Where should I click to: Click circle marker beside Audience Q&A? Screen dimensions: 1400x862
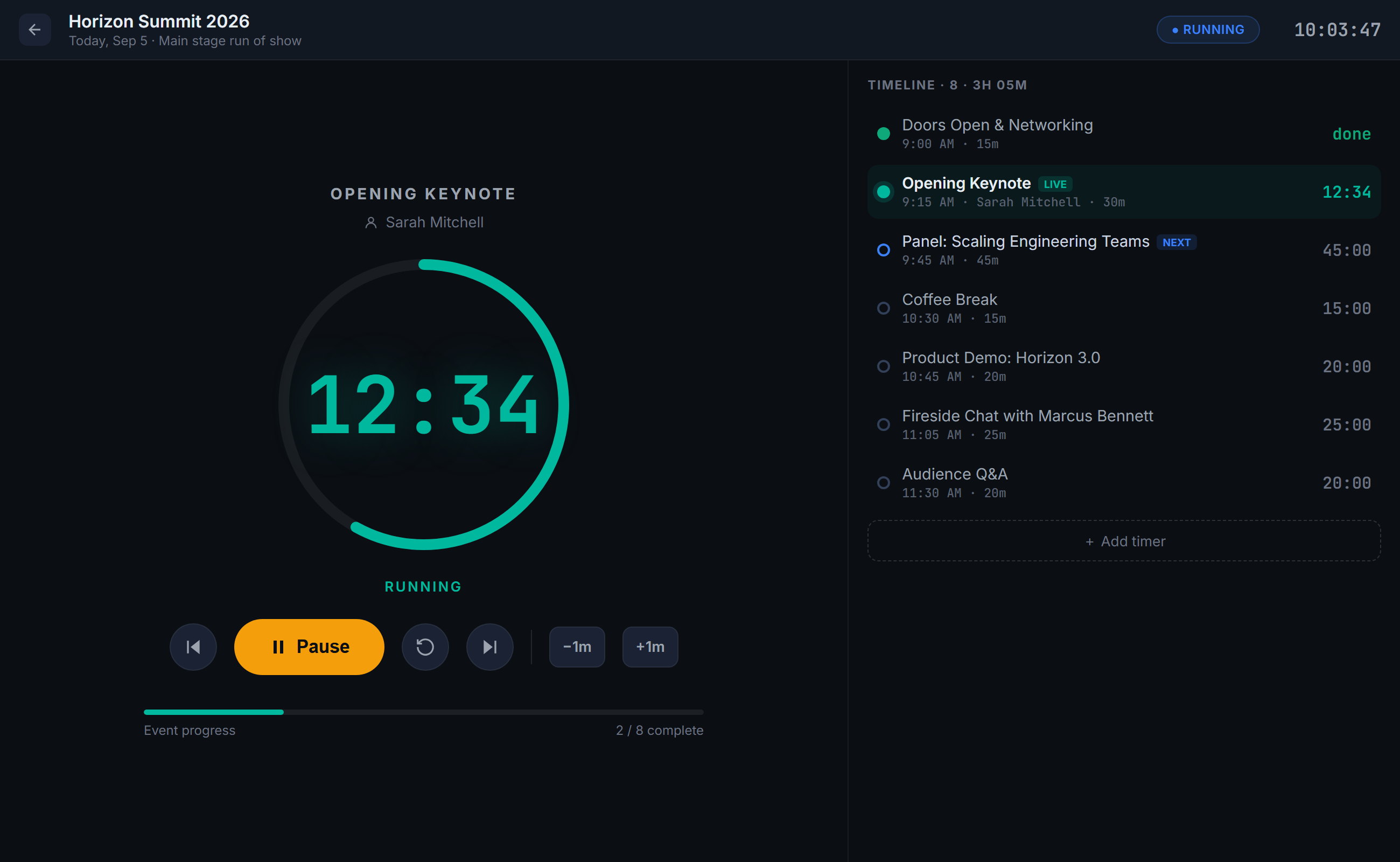tap(883, 483)
